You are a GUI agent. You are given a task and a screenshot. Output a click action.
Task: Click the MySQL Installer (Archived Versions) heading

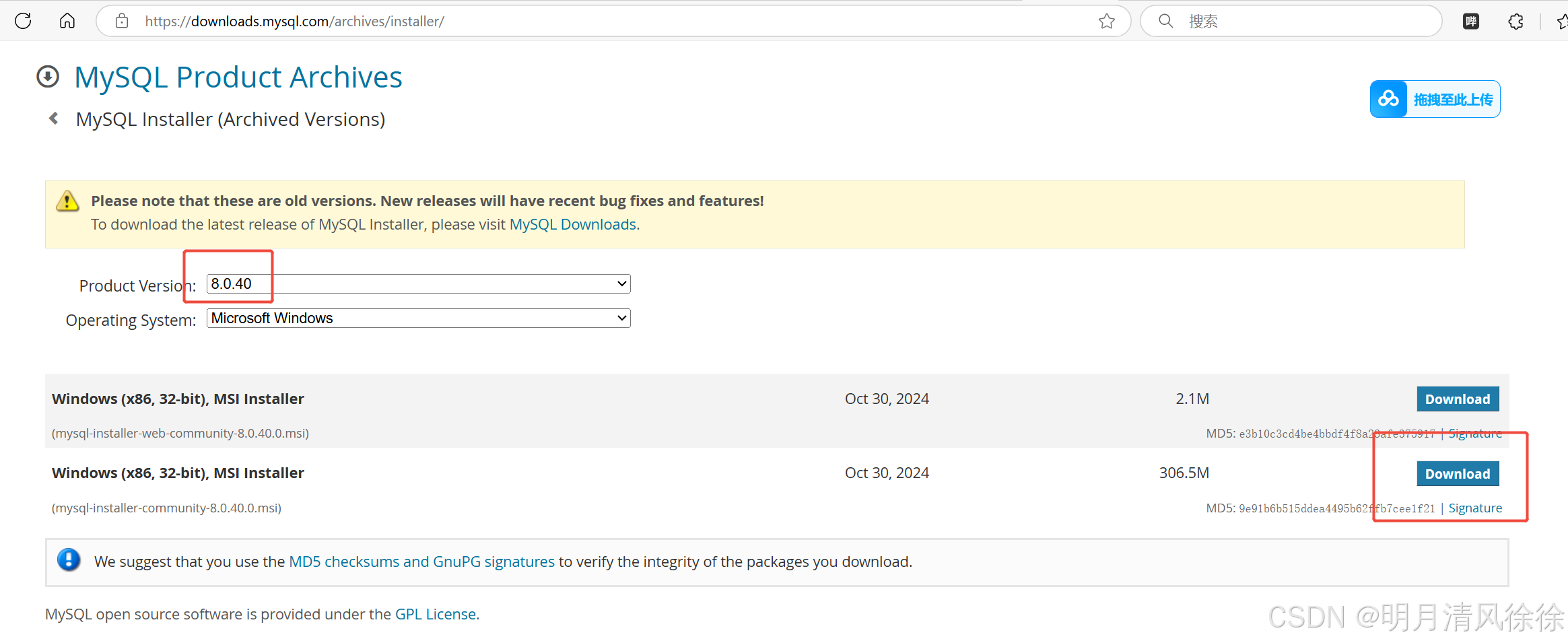click(230, 119)
